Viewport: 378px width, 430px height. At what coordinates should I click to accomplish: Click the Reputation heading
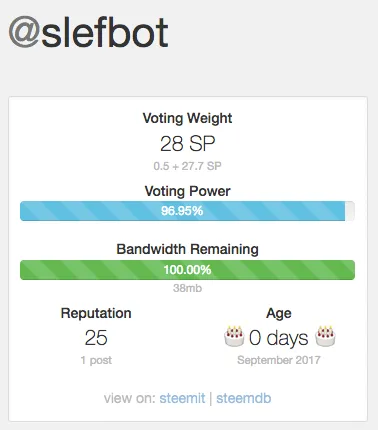point(96,313)
